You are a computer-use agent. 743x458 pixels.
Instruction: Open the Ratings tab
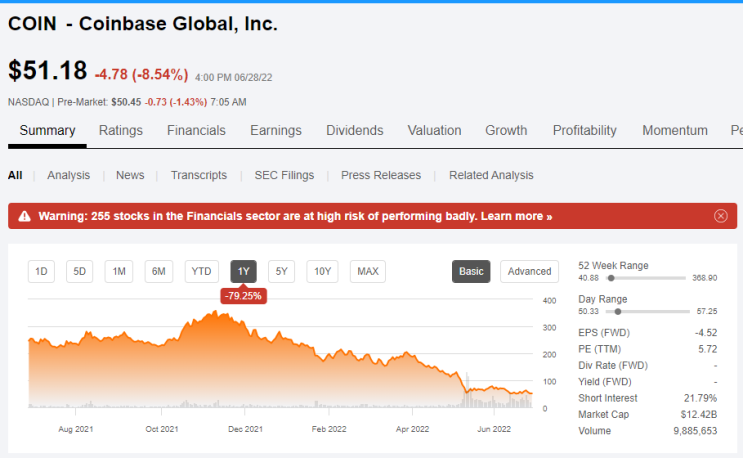pyautogui.click(x=120, y=130)
